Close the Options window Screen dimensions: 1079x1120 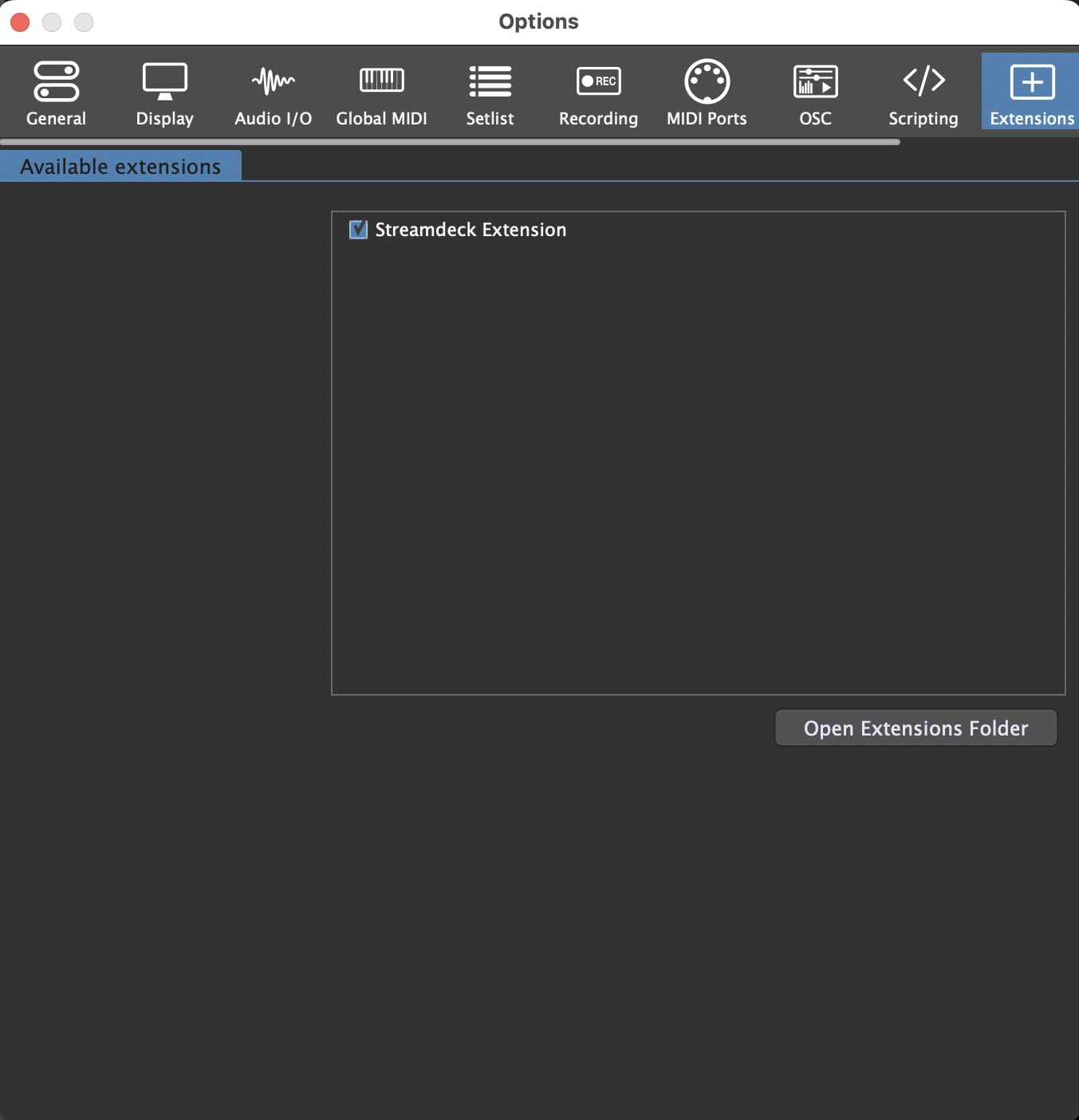point(20,22)
